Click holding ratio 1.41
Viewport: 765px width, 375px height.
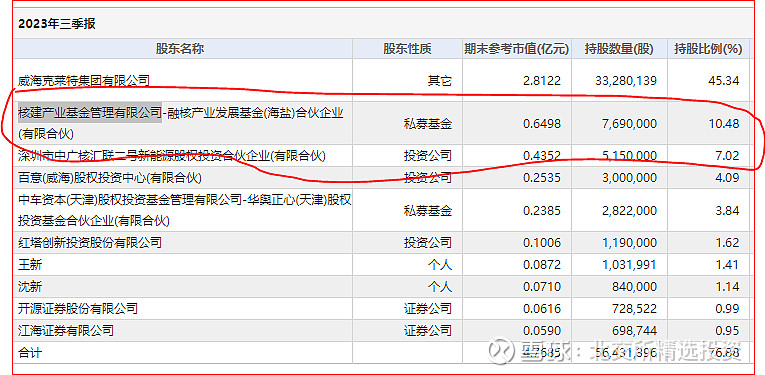pos(728,265)
